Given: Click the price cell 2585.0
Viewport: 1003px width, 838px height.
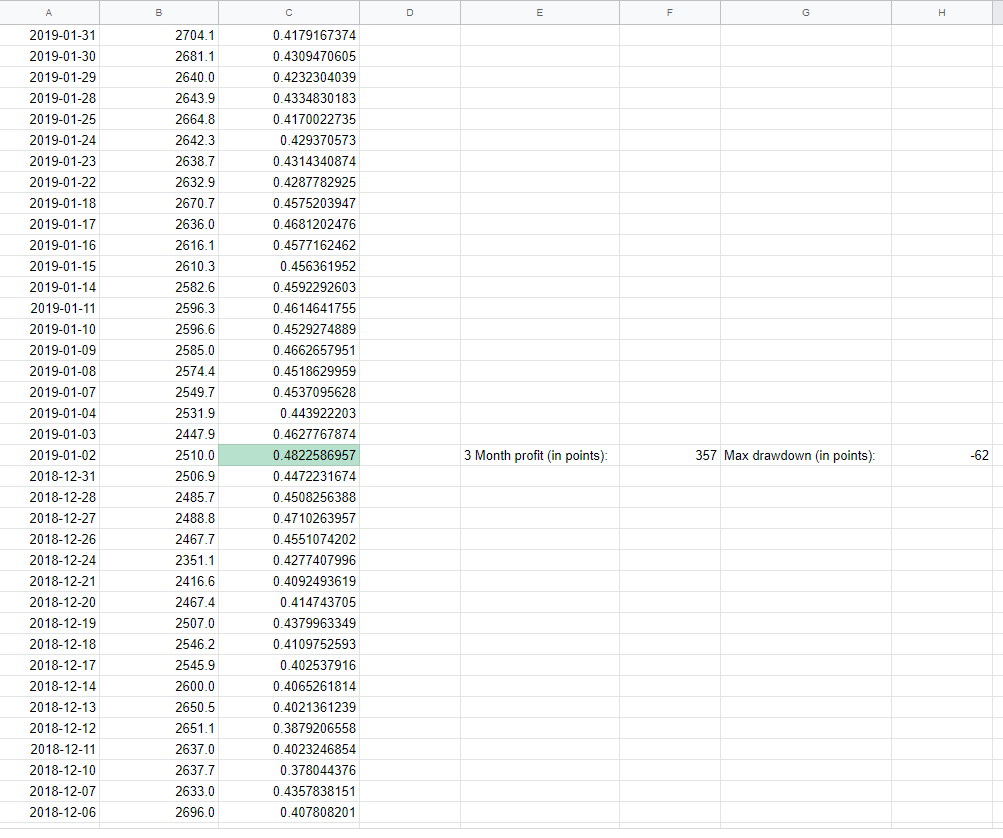Looking at the screenshot, I should point(159,351).
